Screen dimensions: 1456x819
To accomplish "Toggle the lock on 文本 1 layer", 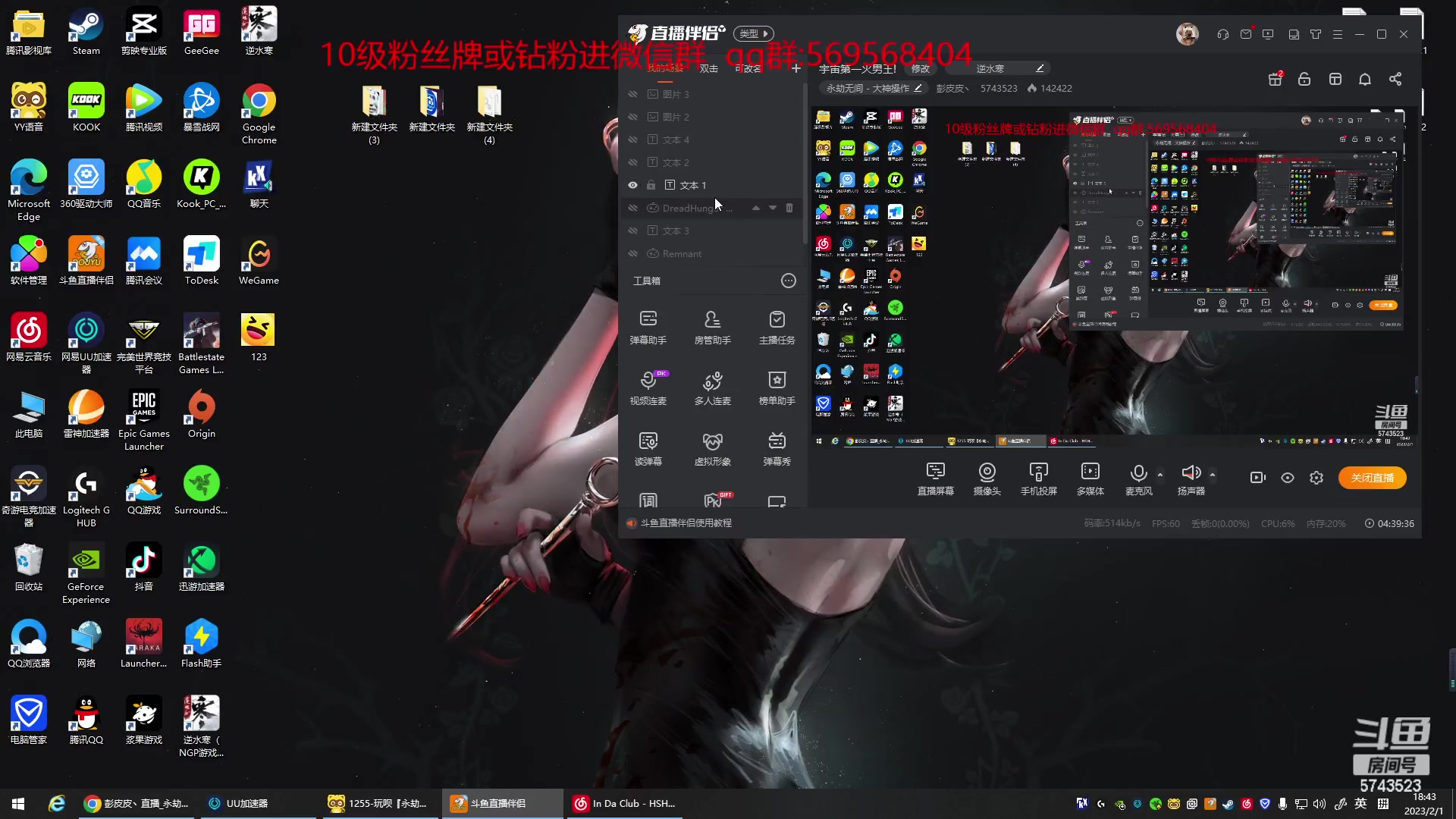I will pyautogui.click(x=651, y=185).
